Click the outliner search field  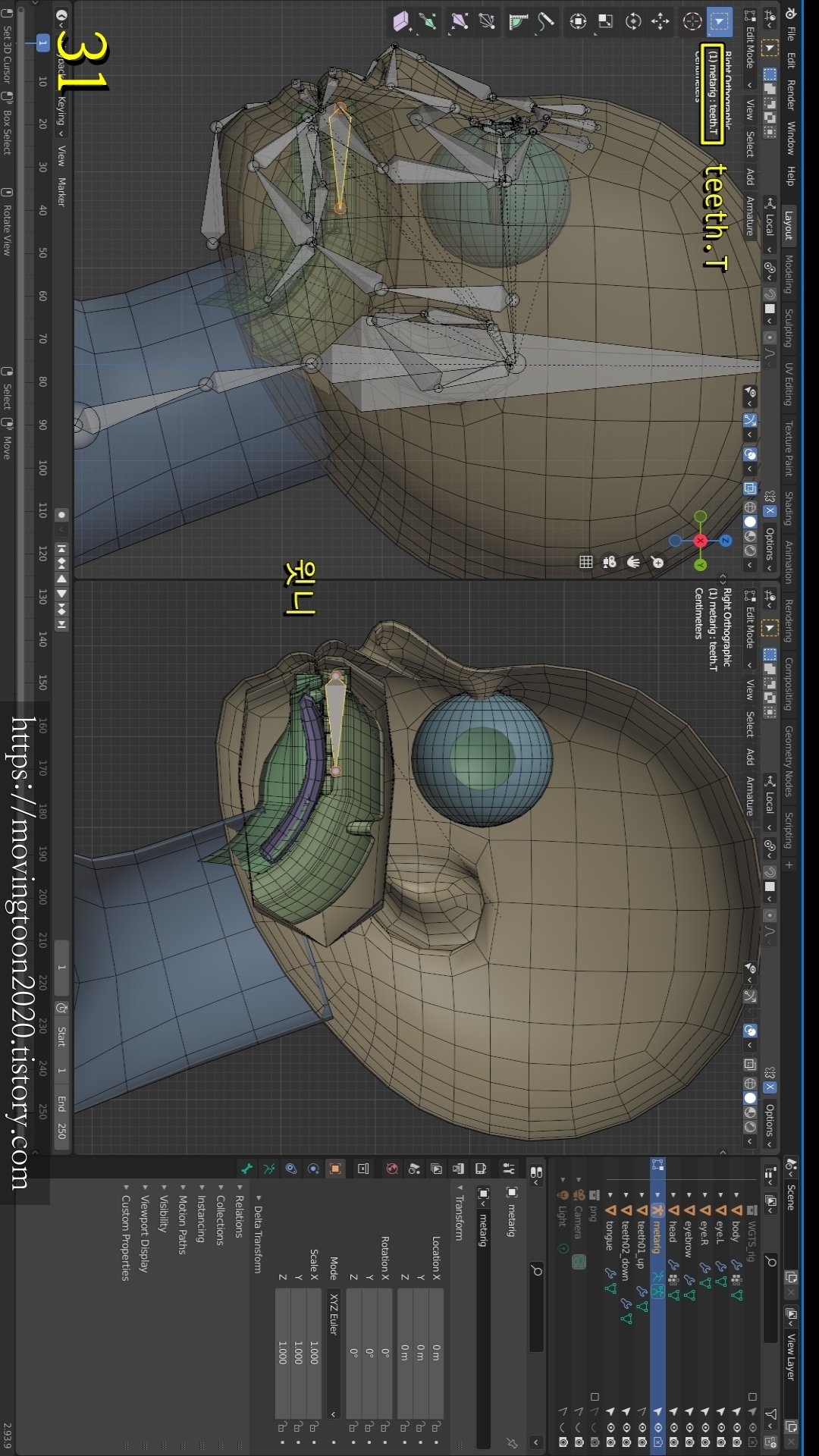pyautogui.click(x=770, y=1298)
